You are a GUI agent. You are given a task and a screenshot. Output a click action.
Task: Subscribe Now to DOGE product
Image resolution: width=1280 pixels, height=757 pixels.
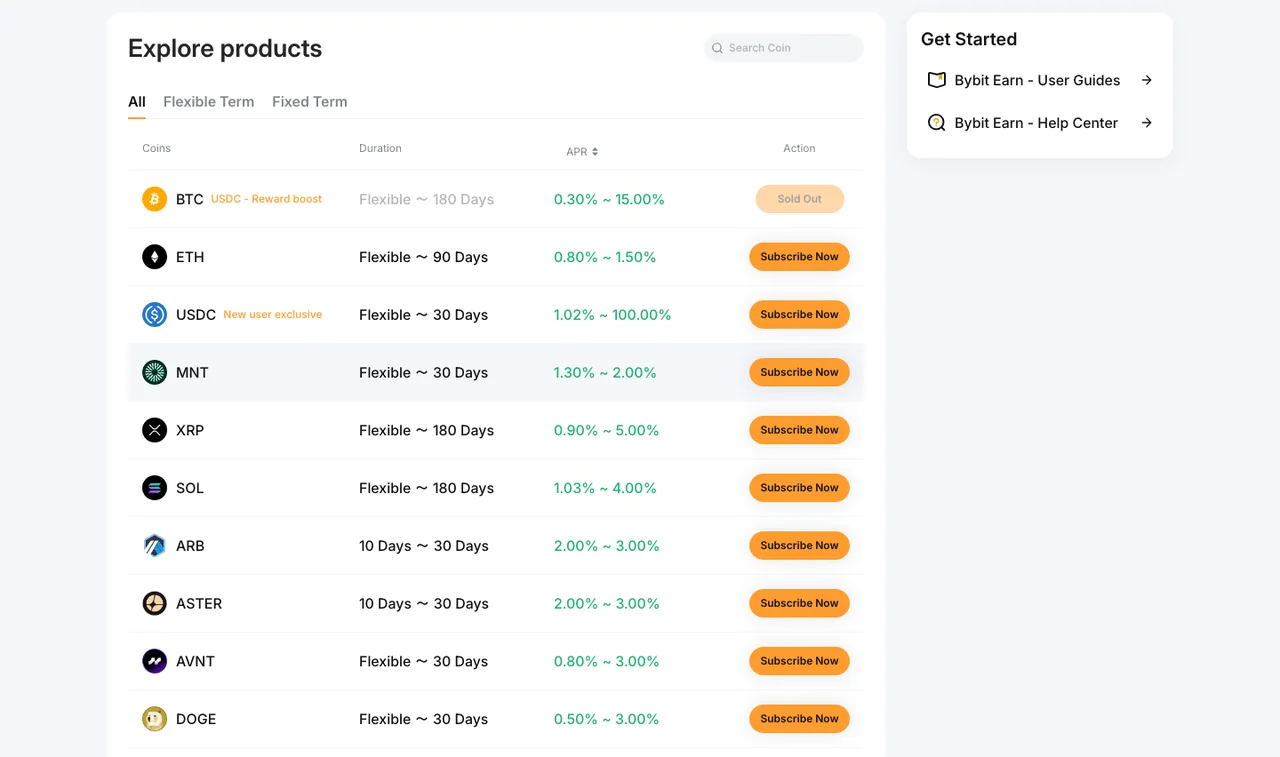pos(800,719)
